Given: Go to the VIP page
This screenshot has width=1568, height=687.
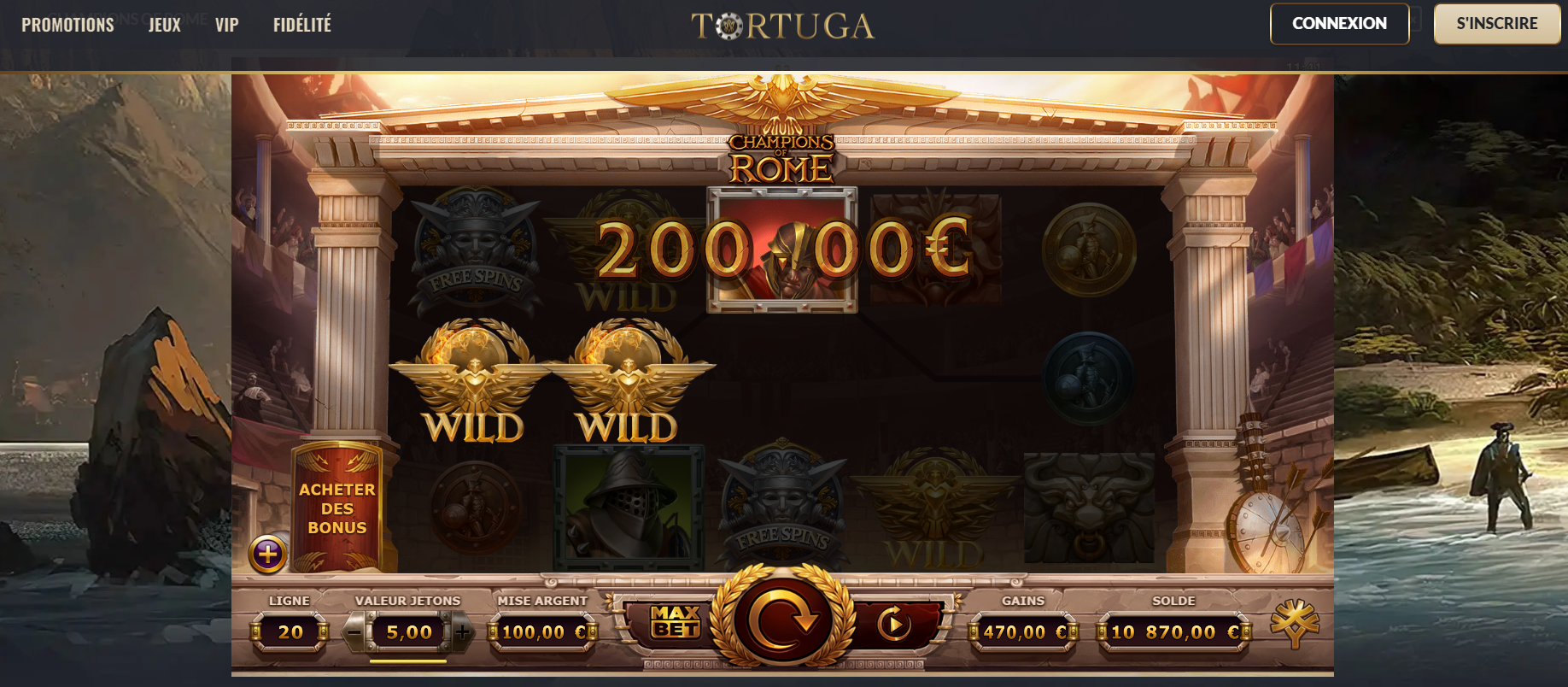Looking at the screenshot, I should pos(227,25).
